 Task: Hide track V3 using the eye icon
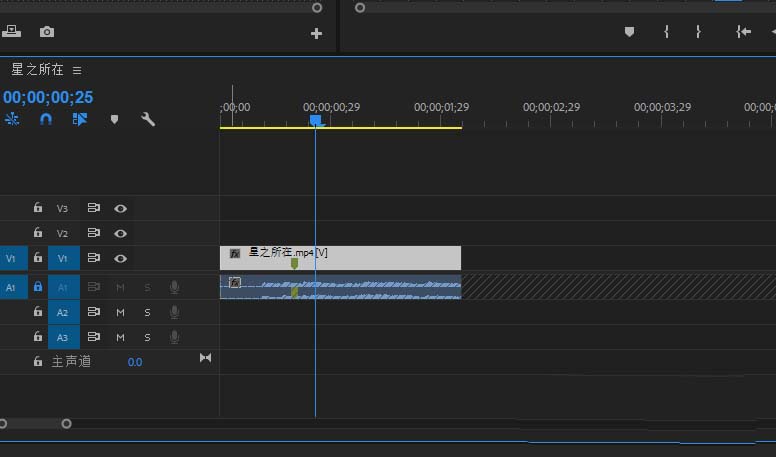121,208
